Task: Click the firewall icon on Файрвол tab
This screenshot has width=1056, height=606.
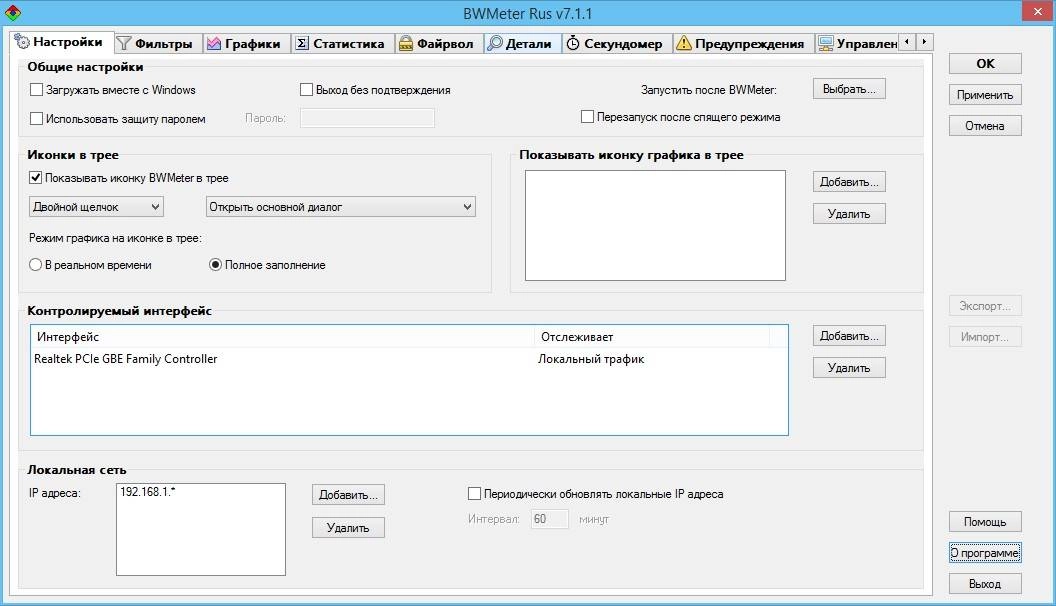Action: [x=405, y=44]
